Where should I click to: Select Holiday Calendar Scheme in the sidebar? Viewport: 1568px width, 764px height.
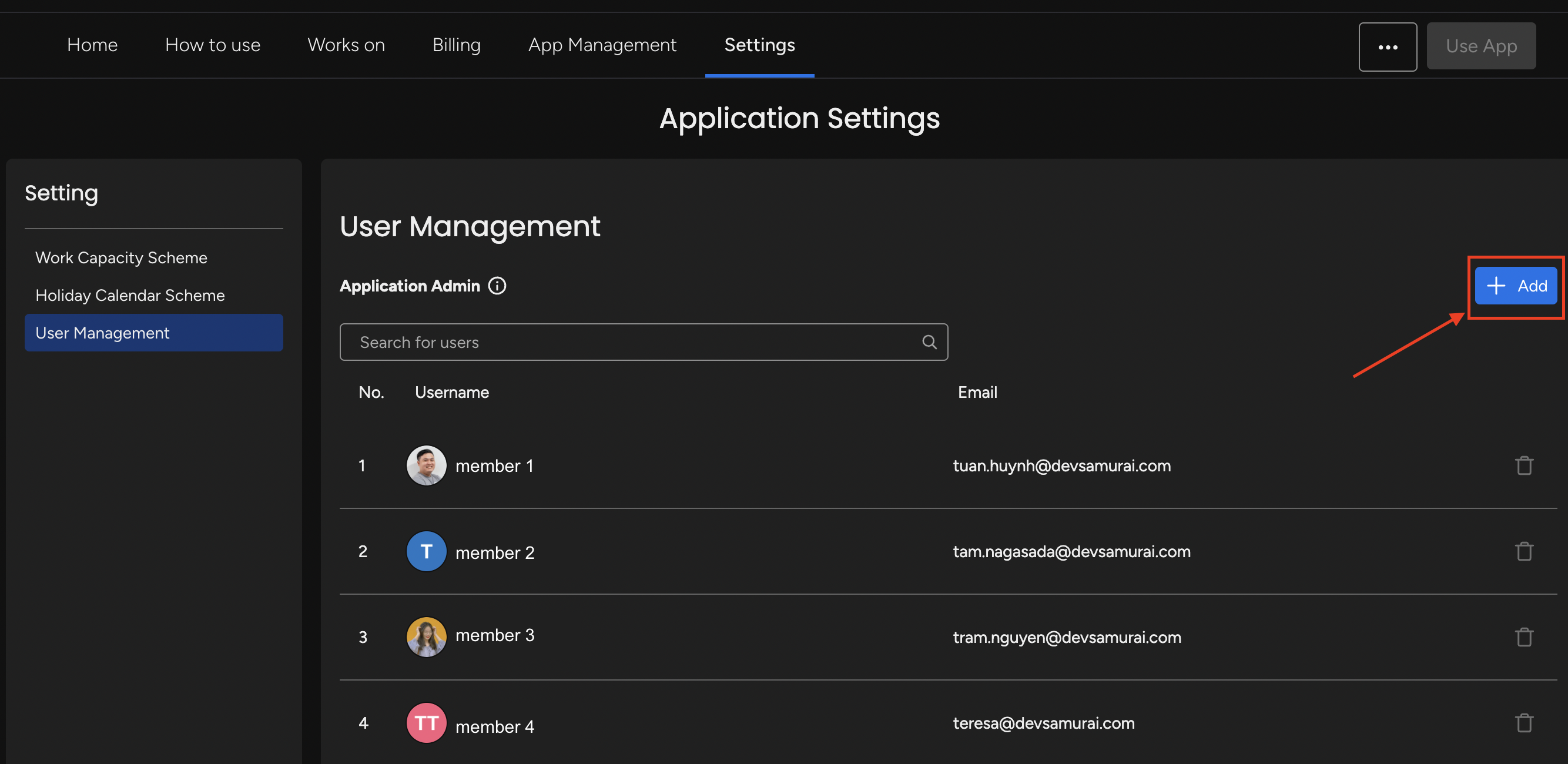point(130,294)
